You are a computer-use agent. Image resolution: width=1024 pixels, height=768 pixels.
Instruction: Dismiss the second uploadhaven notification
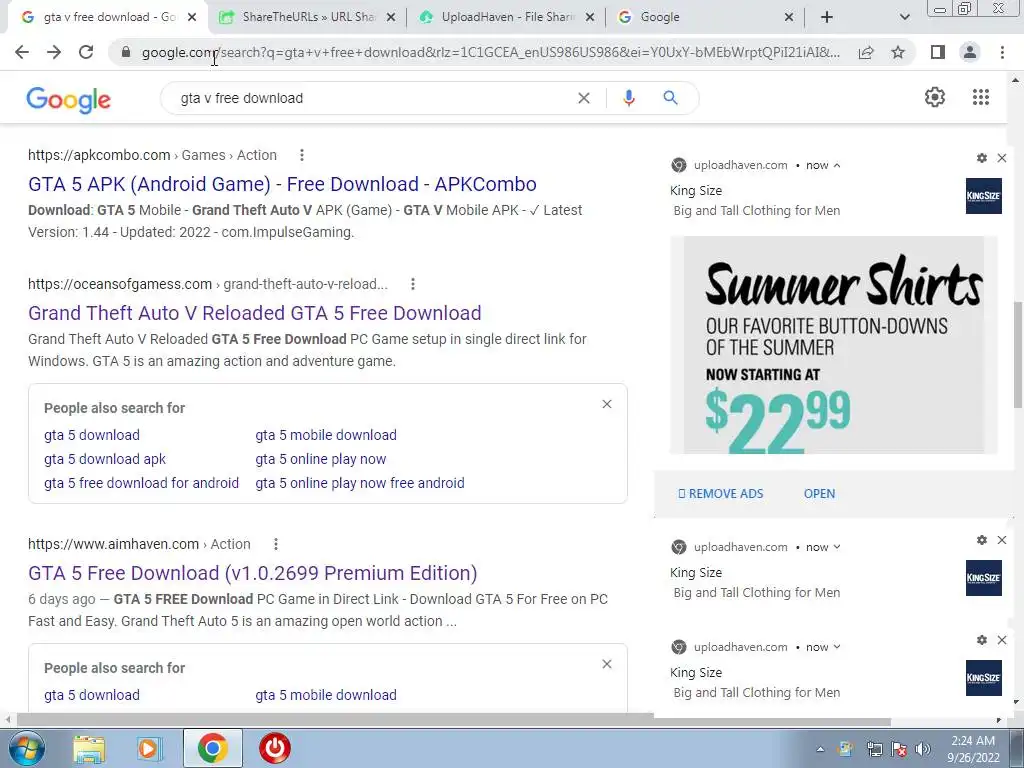click(1002, 540)
